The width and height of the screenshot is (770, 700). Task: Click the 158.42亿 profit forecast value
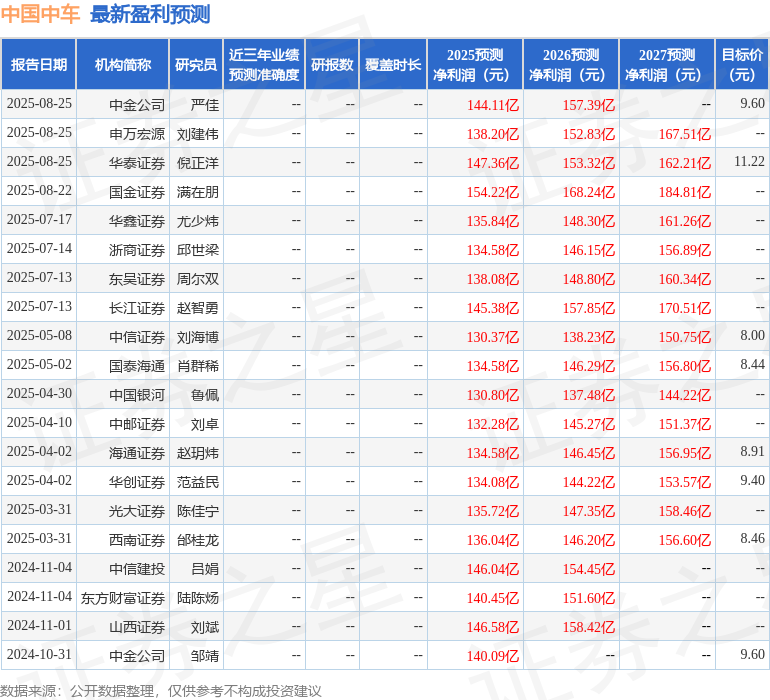pos(588,627)
